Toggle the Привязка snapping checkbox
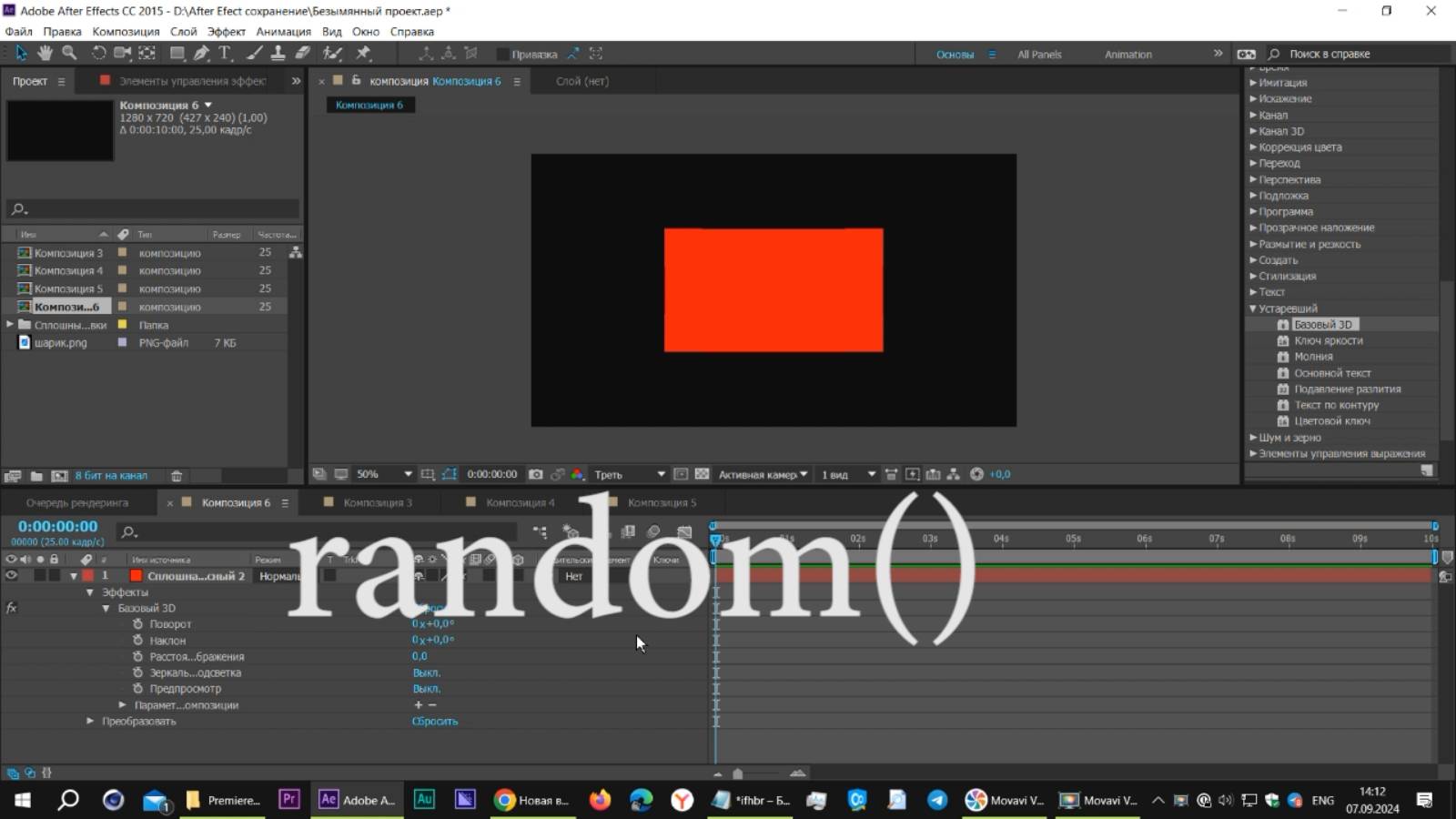Image resolution: width=1456 pixels, height=819 pixels. tap(502, 55)
